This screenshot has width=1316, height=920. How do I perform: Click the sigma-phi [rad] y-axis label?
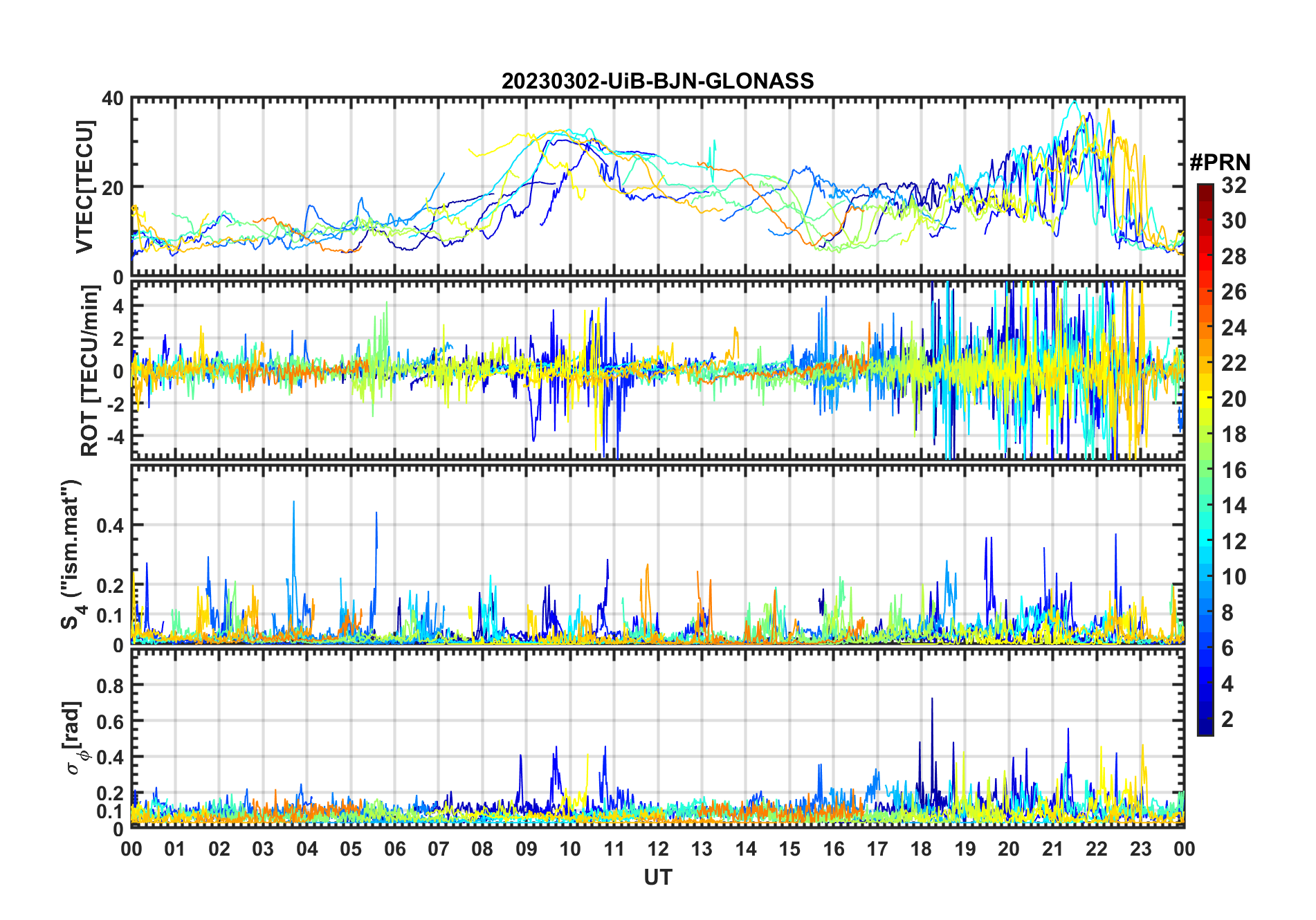(73, 737)
